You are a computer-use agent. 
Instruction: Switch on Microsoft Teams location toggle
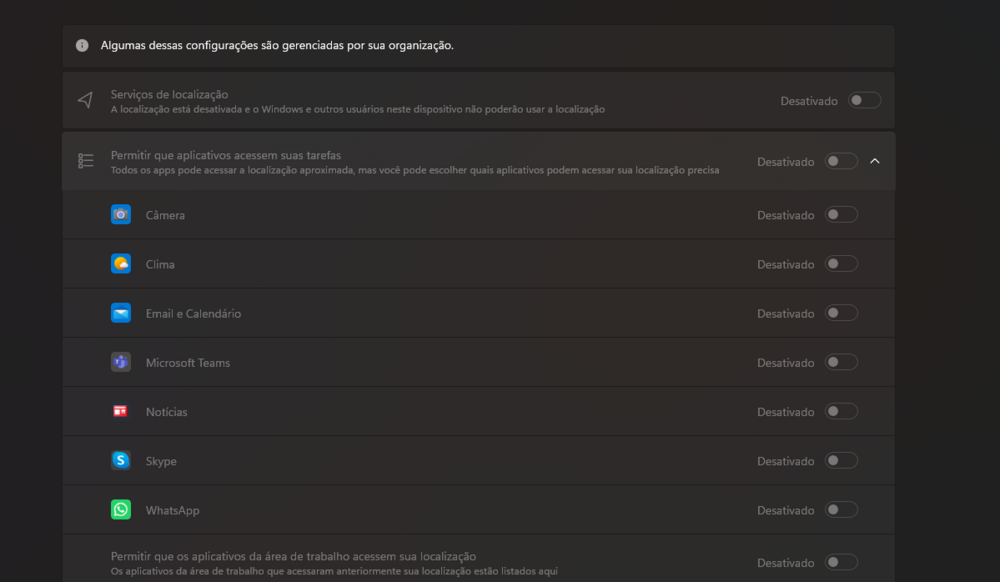(841, 362)
